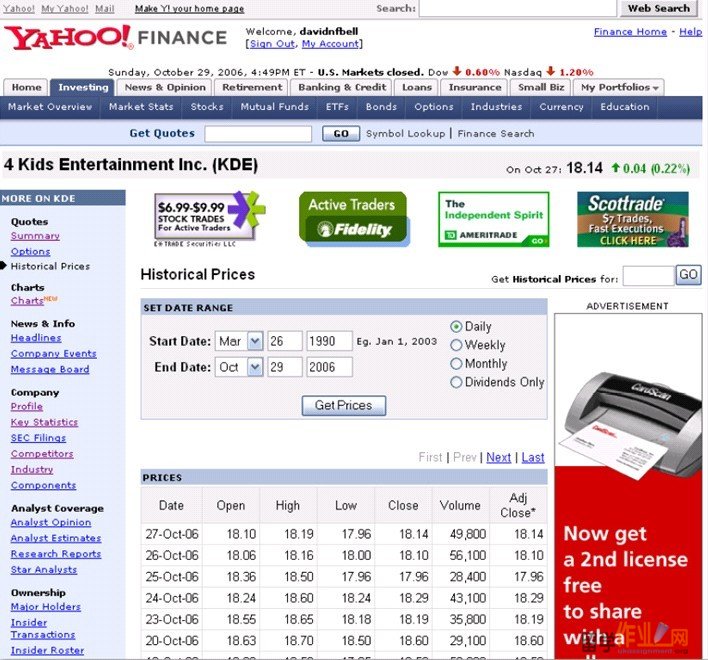Select the Monthly radio button

coord(456,364)
